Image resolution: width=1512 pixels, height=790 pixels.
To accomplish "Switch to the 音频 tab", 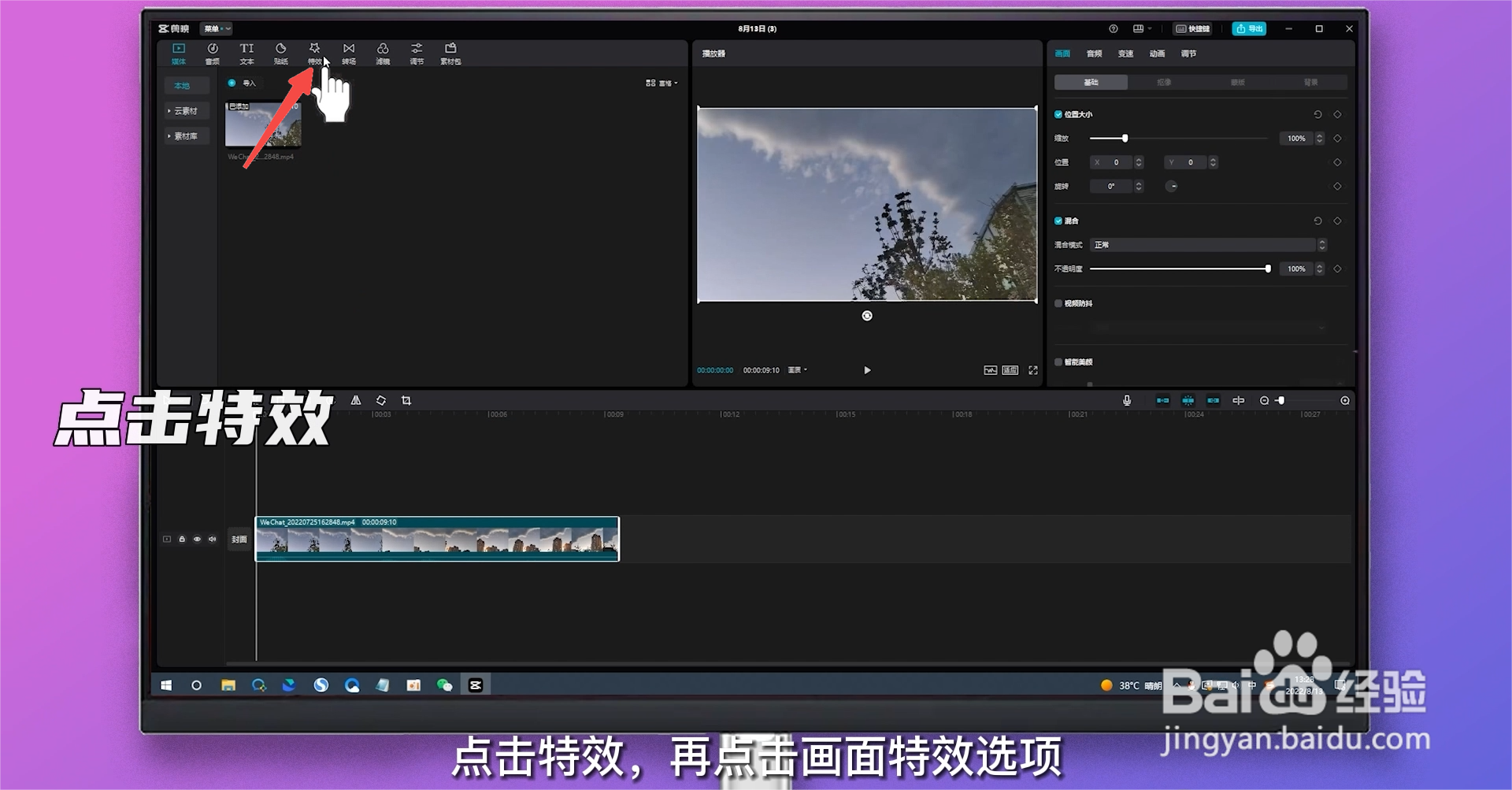I will [x=1092, y=54].
